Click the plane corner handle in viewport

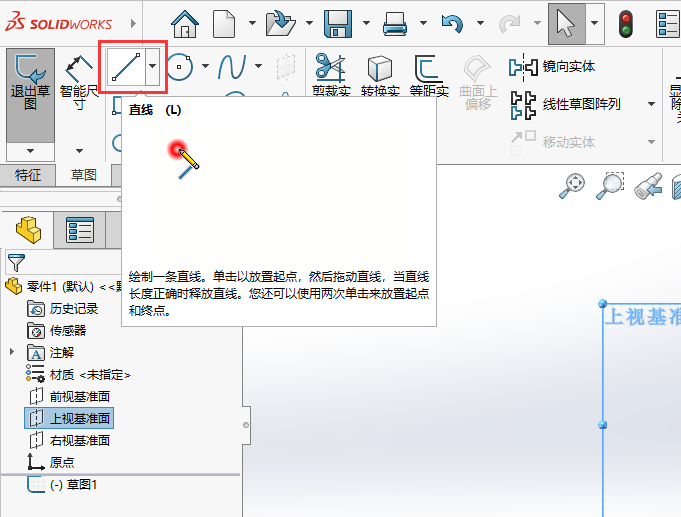pos(603,303)
